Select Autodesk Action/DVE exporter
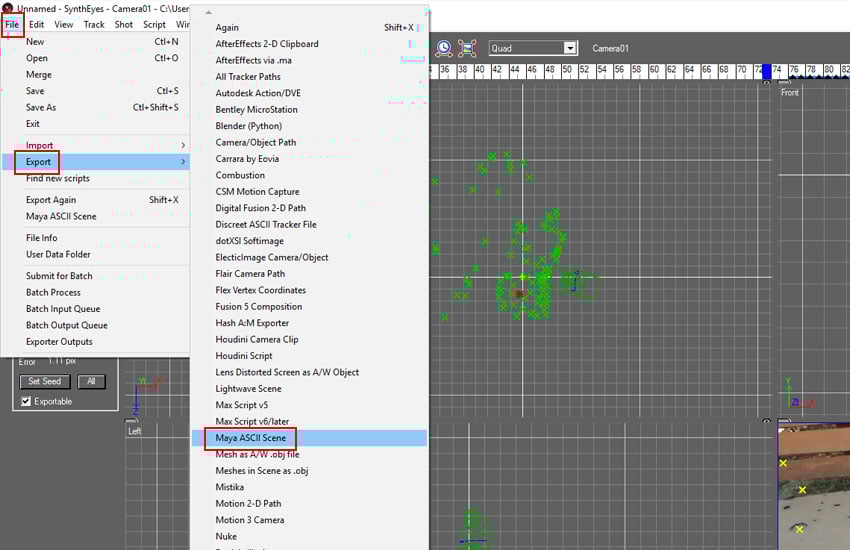The height and width of the screenshot is (550, 850). pyautogui.click(x=310, y=93)
